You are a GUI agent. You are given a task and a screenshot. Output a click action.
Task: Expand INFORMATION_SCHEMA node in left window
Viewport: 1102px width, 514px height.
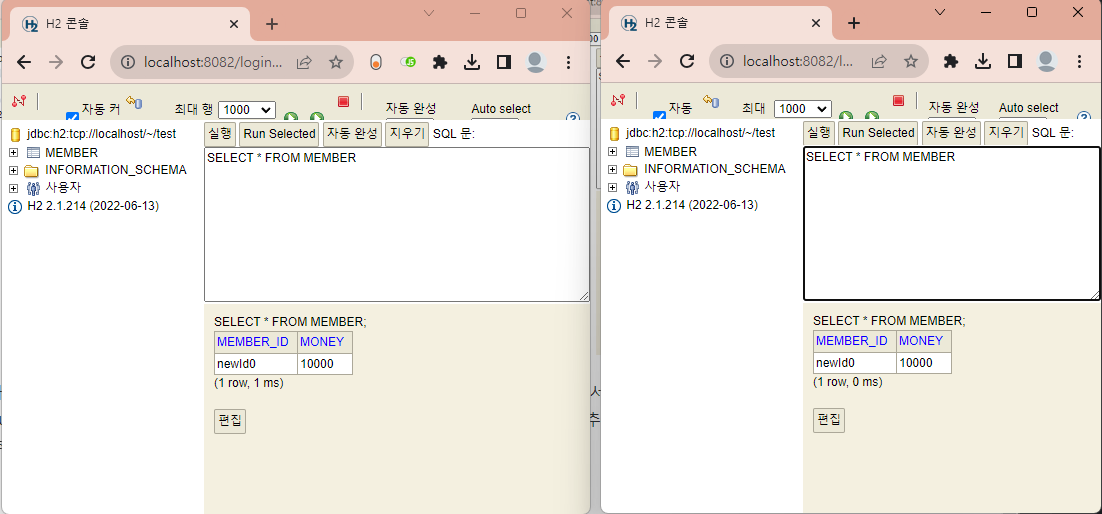(13, 170)
